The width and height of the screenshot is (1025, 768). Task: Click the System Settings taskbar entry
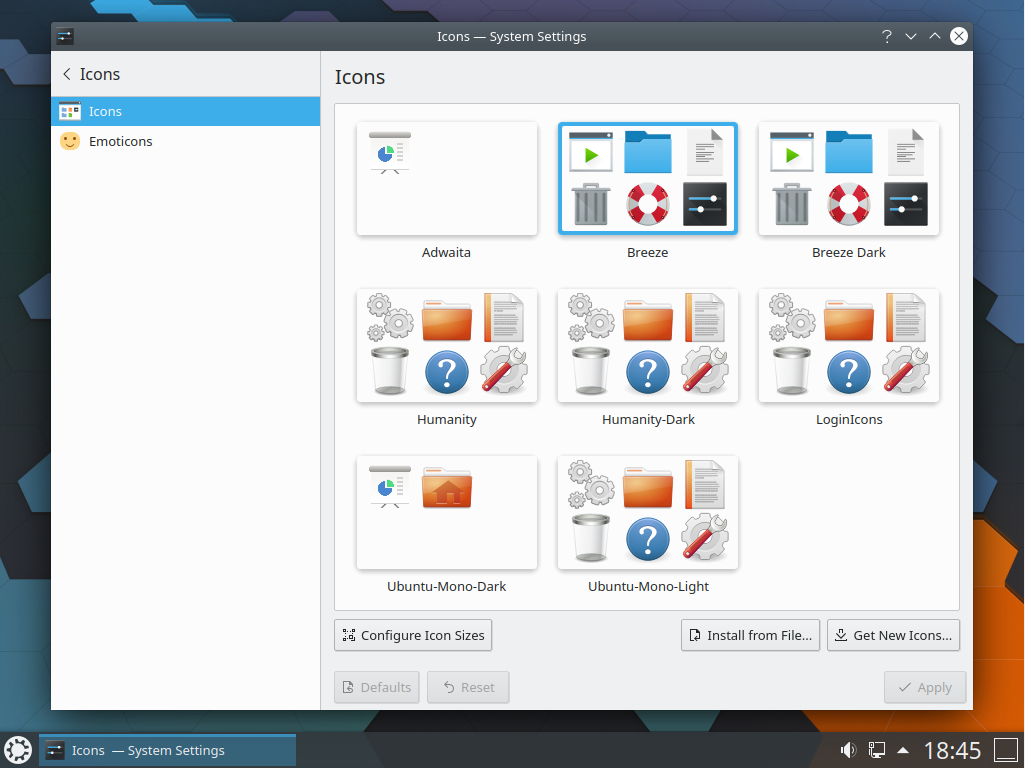coord(167,750)
